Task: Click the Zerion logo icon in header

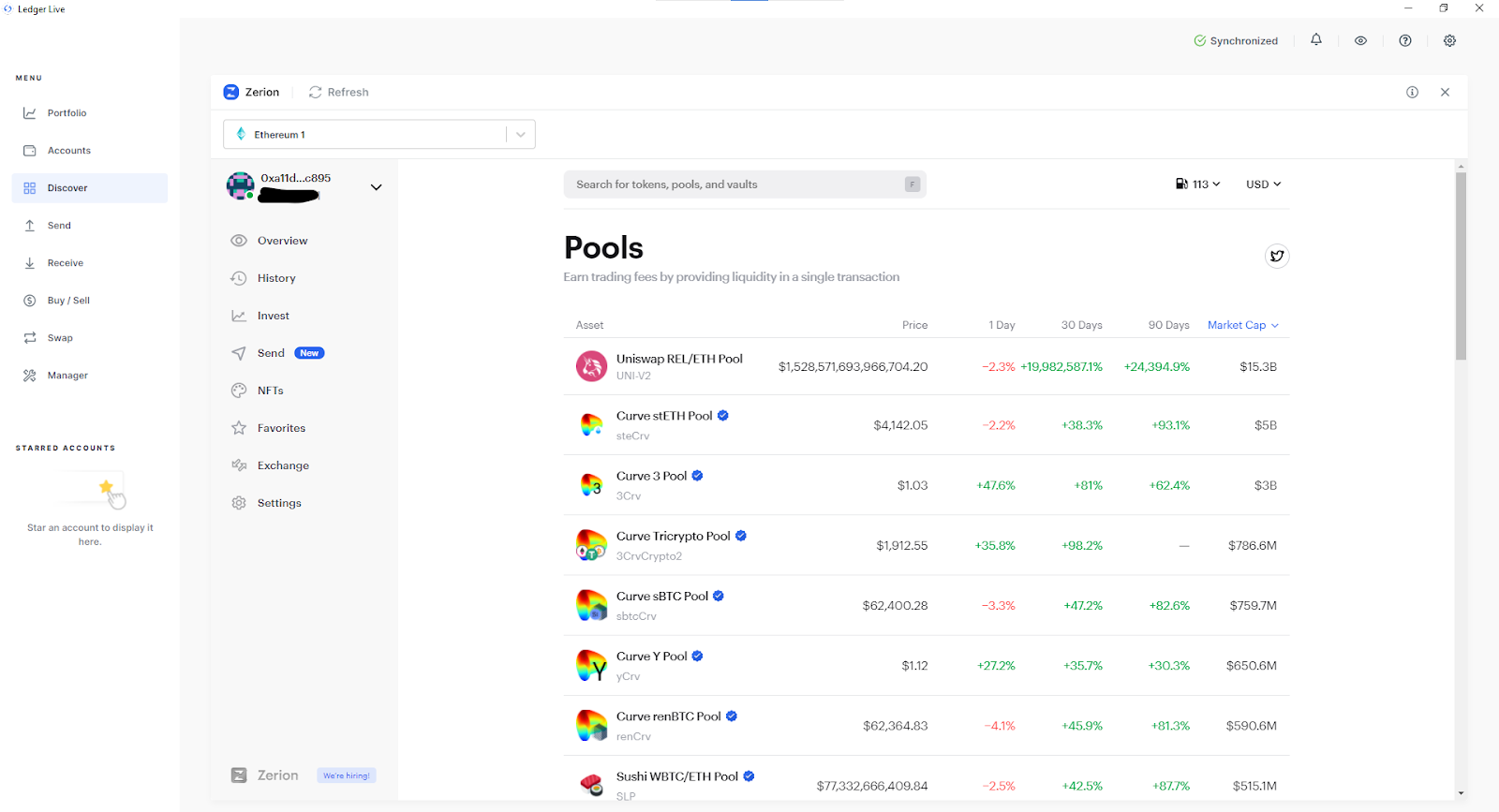Action: 231,92
